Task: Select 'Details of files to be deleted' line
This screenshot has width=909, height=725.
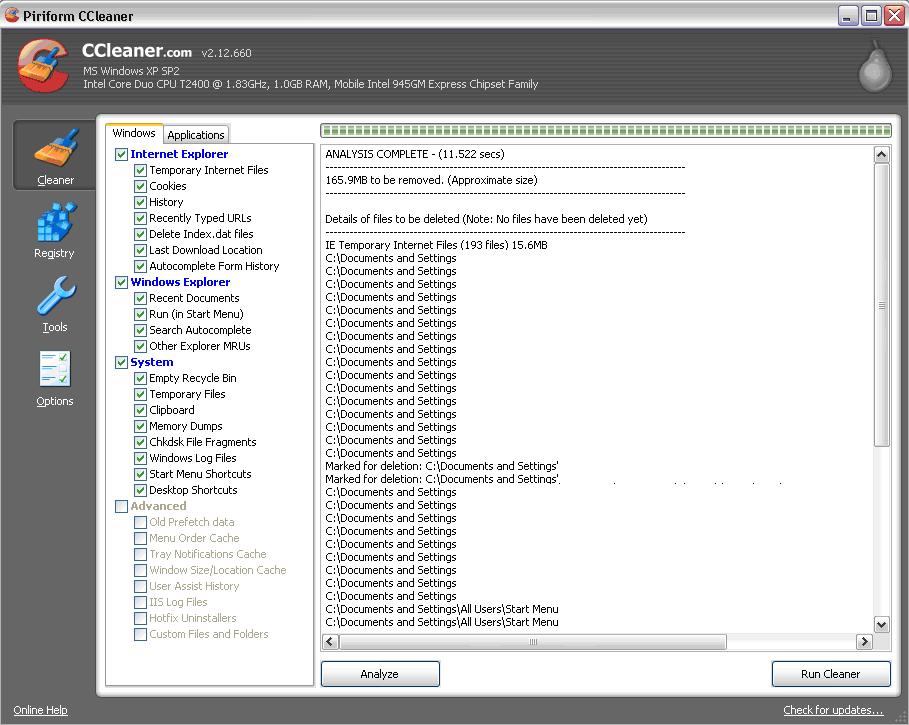Action: 486,219
